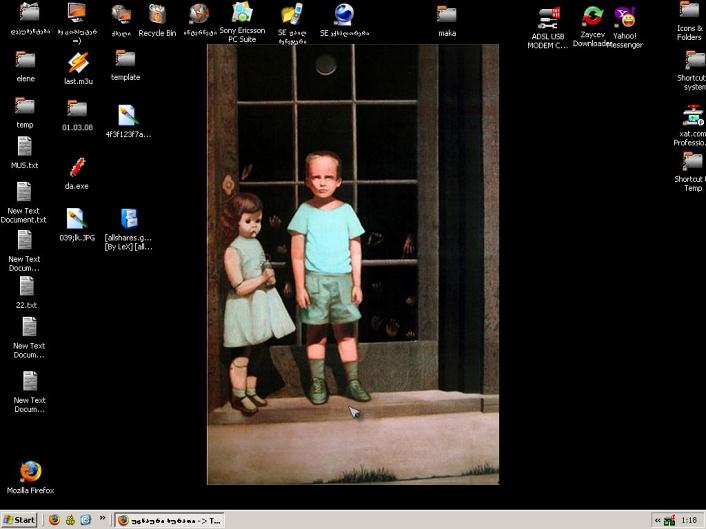Screen dimensions: 706x529
Task: Select the MUS.txt text file
Action: point(25,147)
